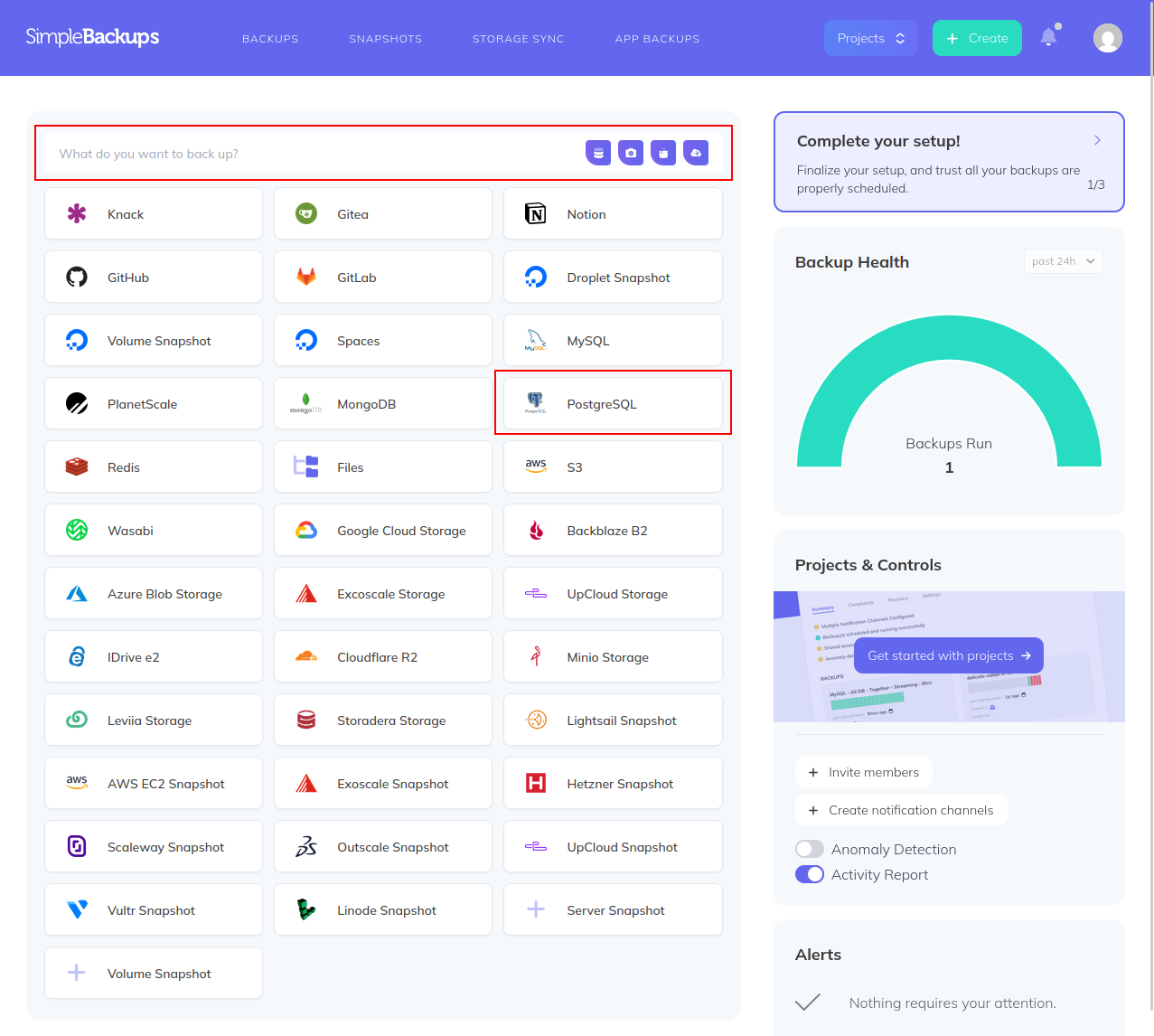This screenshot has width=1154, height=1036.
Task: Select the Azure Blob Storage icon
Action: [77, 594]
